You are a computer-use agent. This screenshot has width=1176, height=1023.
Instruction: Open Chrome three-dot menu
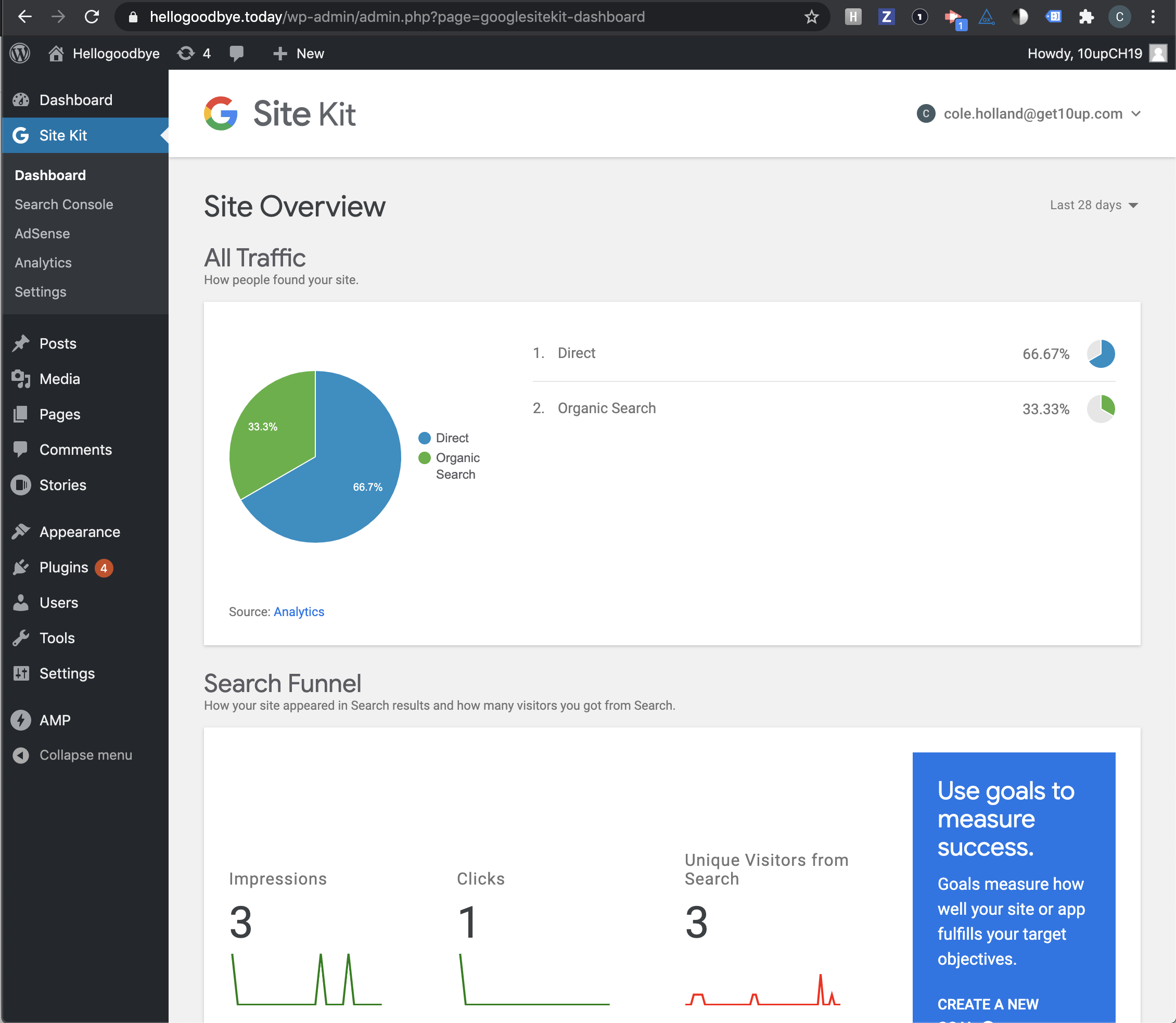pos(1153,17)
